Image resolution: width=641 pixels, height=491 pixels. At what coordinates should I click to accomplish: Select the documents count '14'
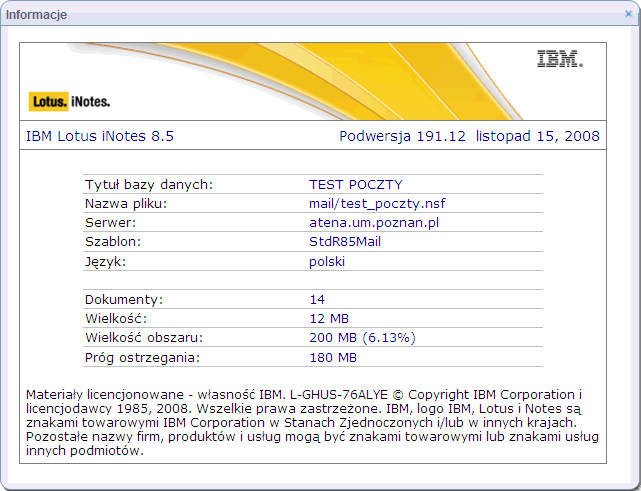[x=317, y=300]
